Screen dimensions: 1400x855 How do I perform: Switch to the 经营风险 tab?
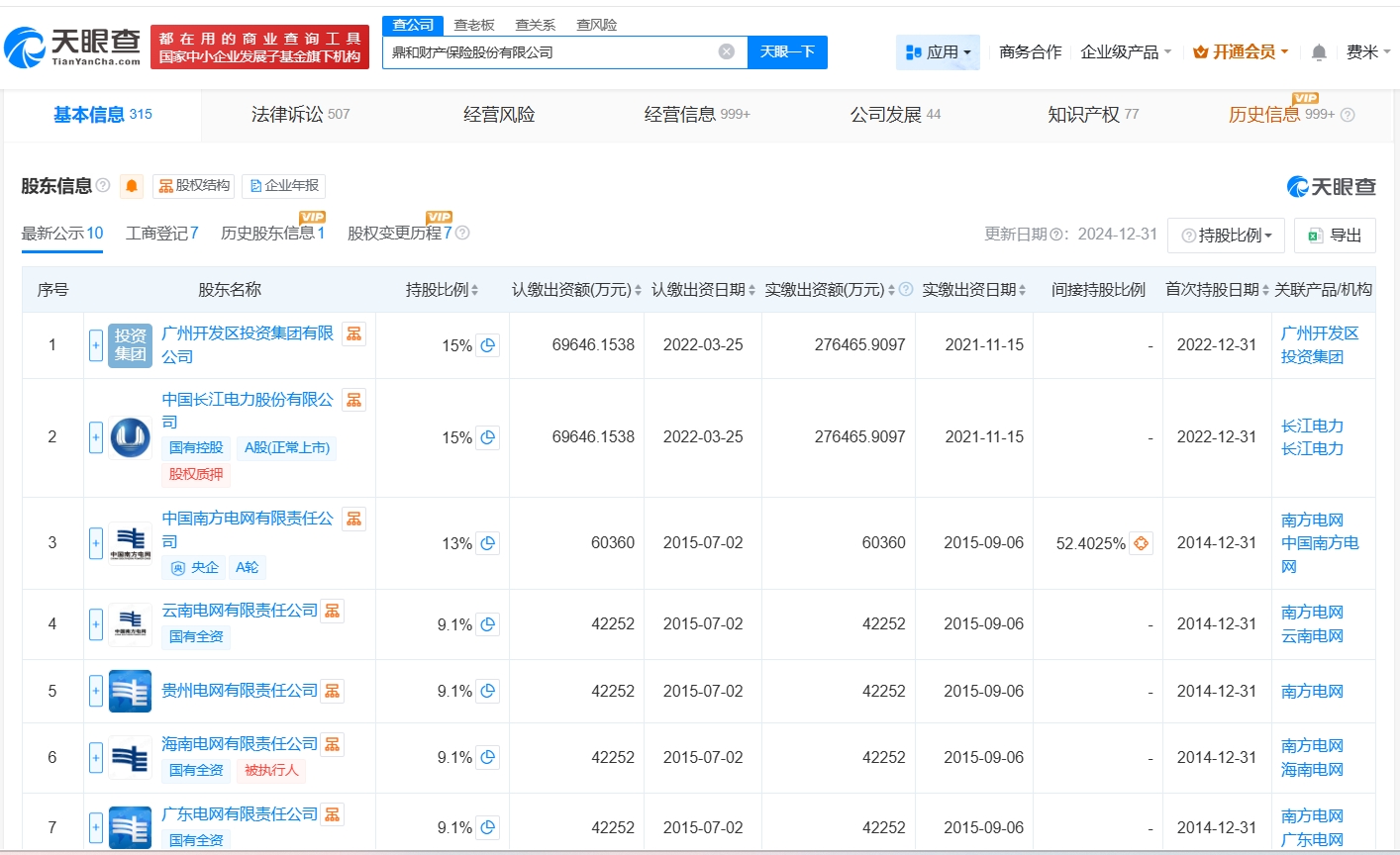(x=499, y=115)
